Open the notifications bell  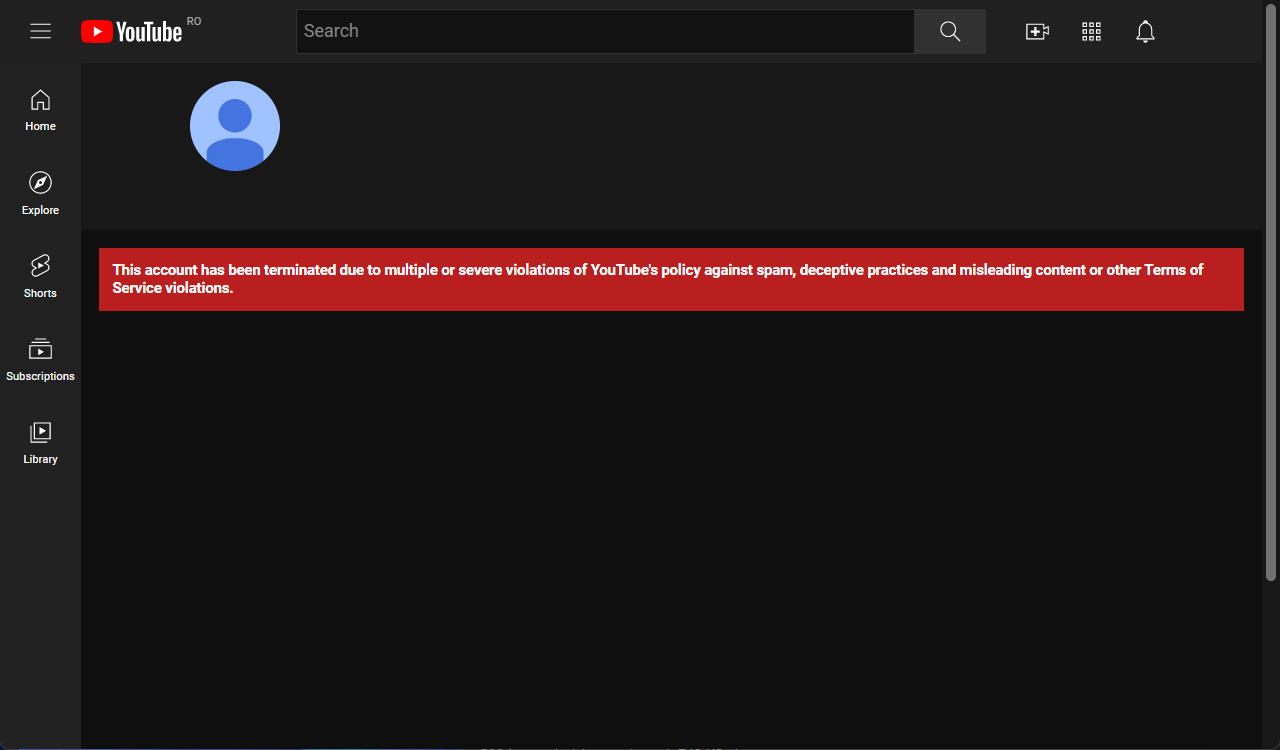[1146, 31]
